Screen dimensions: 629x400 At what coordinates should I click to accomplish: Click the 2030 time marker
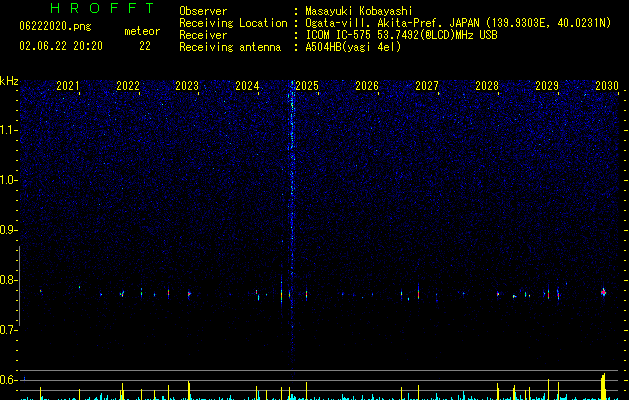coord(607,86)
